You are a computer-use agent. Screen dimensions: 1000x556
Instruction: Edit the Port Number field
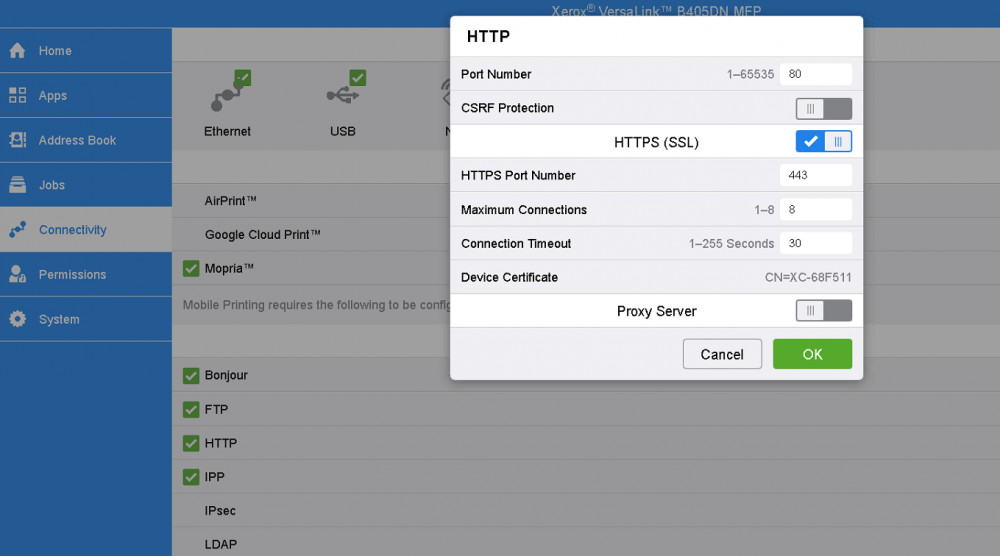click(x=815, y=74)
